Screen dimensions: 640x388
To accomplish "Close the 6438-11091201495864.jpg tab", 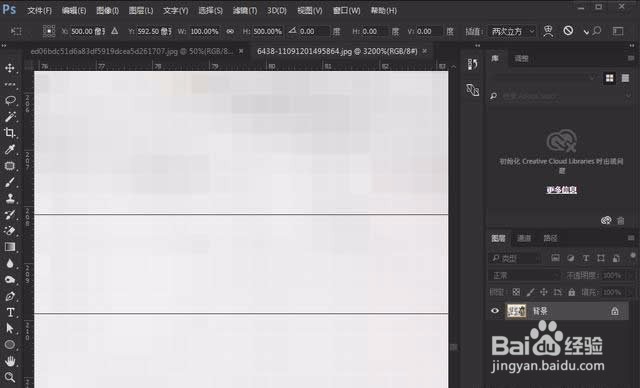I will pyautogui.click(x=425, y=51).
